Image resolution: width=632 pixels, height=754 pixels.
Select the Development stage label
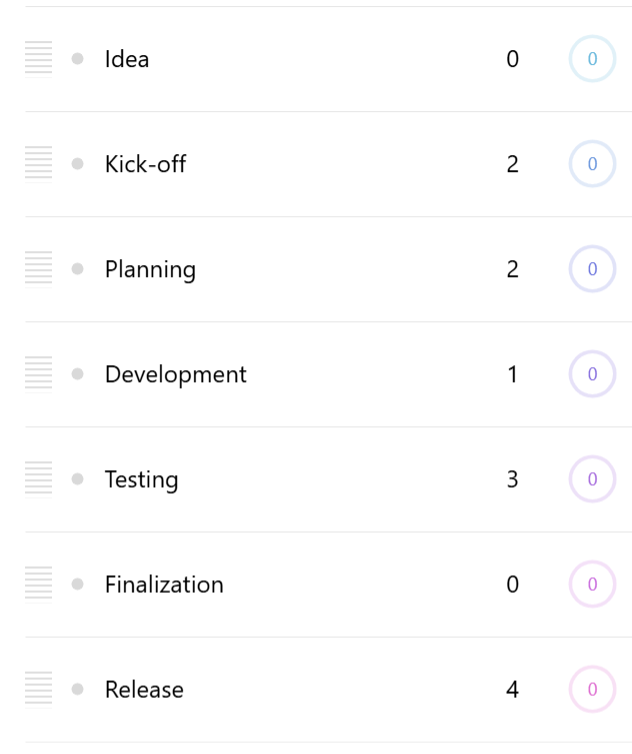point(175,374)
